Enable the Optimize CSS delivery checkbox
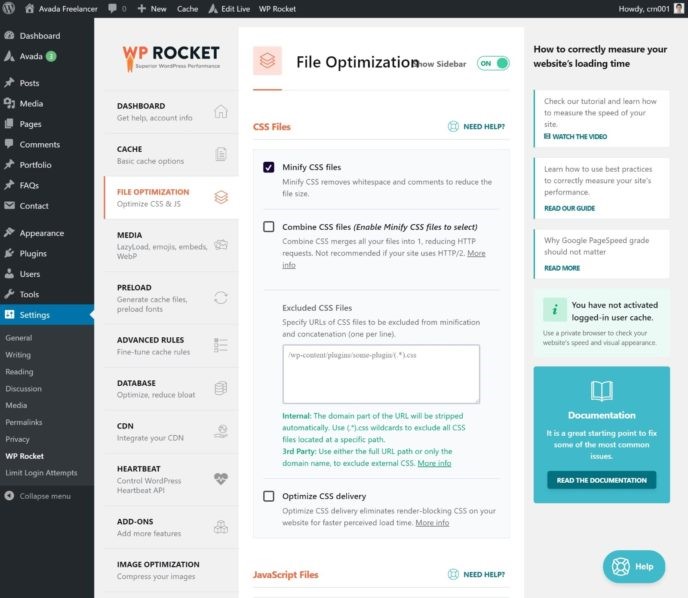The image size is (688, 598). coord(269,496)
